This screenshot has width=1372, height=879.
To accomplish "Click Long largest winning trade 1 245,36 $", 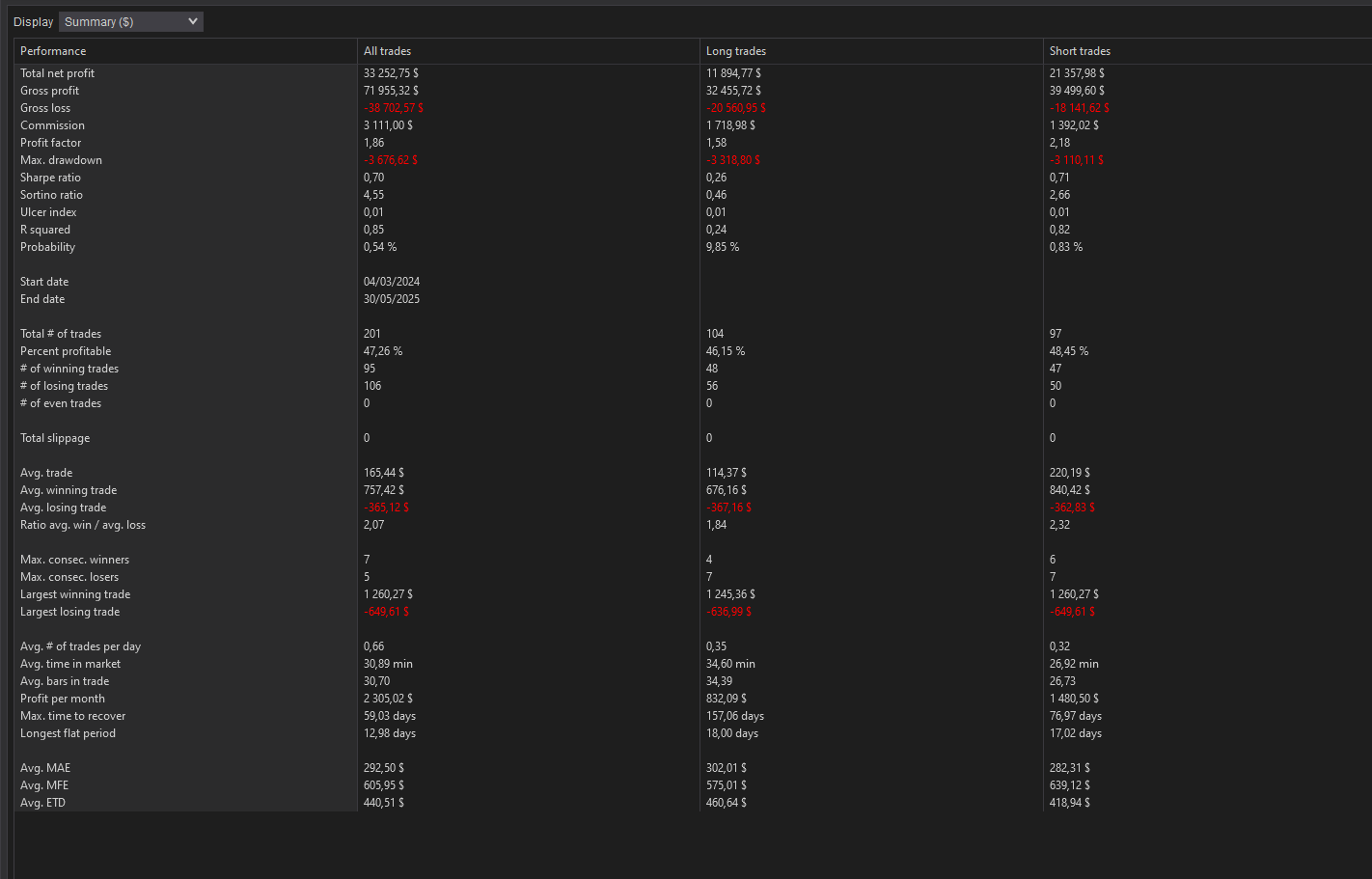I will click(x=730, y=594).
